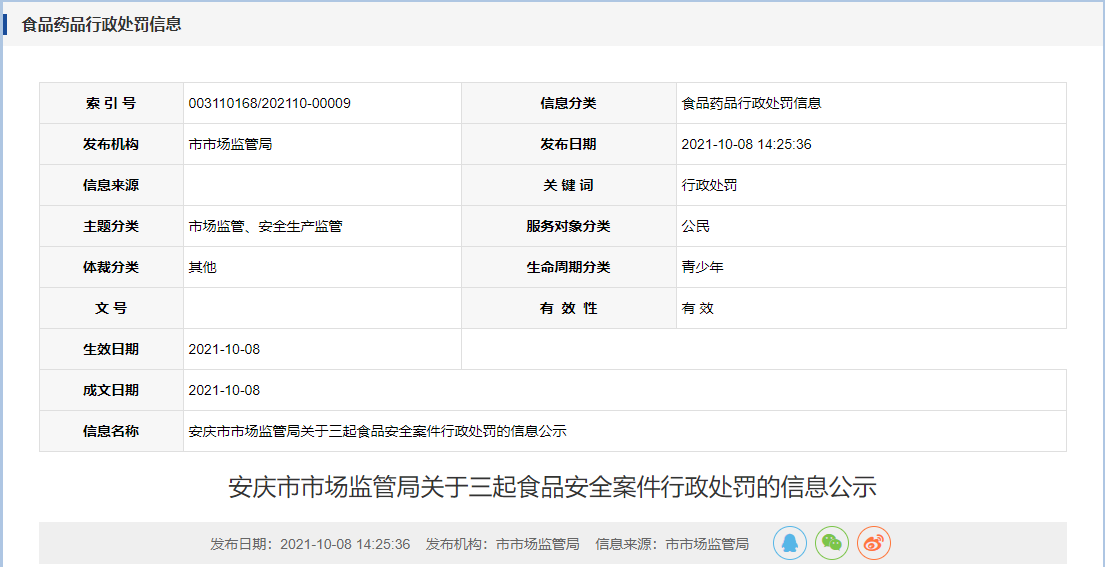Image resolution: width=1105 pixels, height=567 pixels.
Task: Click 发布机构:市市场监管局 in the gray info bar
Action: click(502, 544)
